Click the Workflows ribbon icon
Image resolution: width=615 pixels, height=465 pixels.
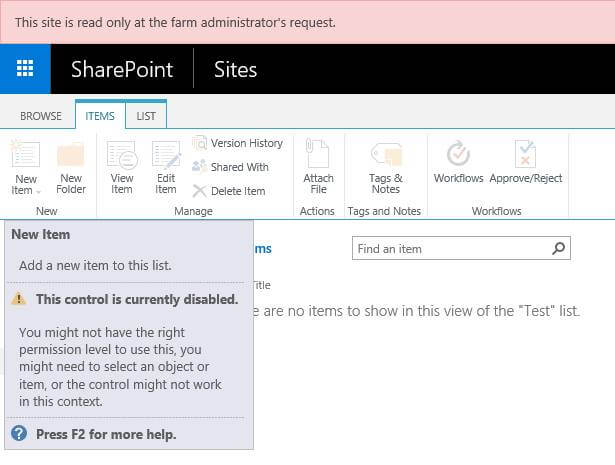(x=458, y=157)
